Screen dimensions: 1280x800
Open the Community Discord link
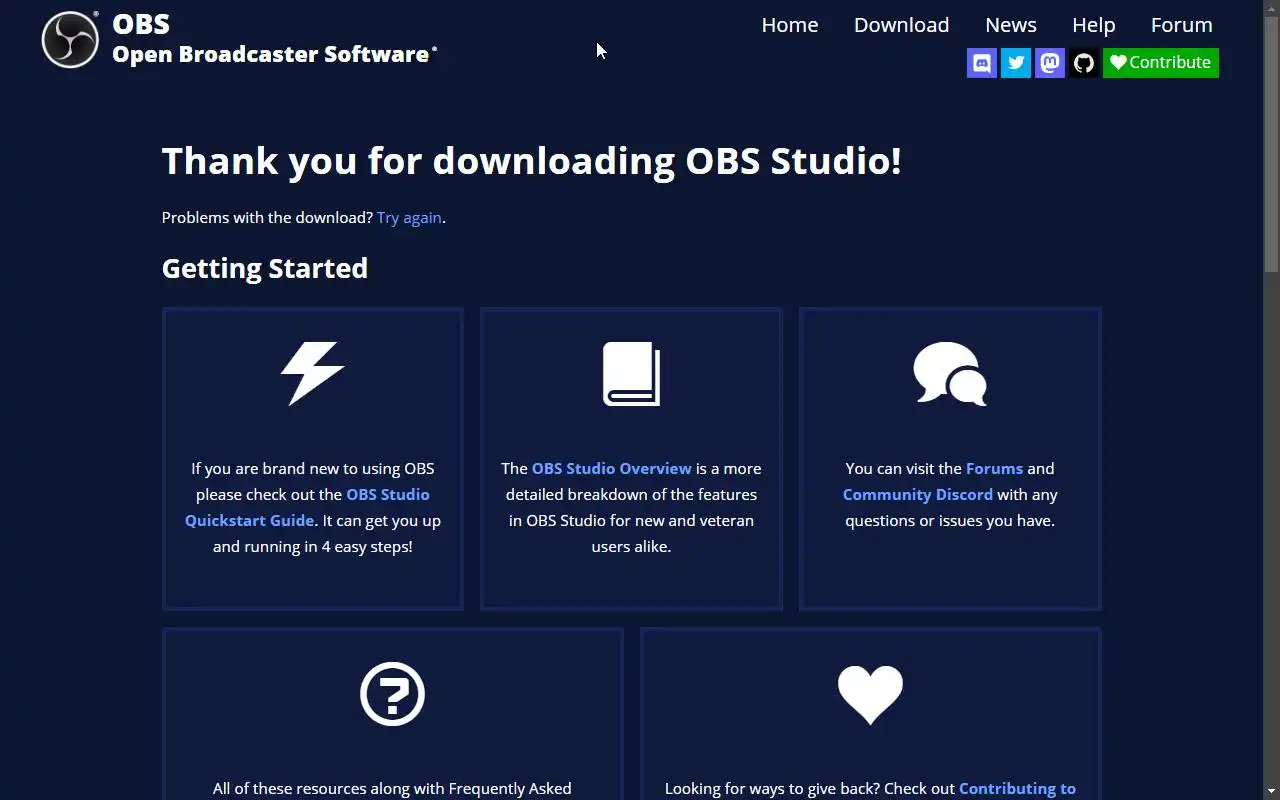coord(917,494)
